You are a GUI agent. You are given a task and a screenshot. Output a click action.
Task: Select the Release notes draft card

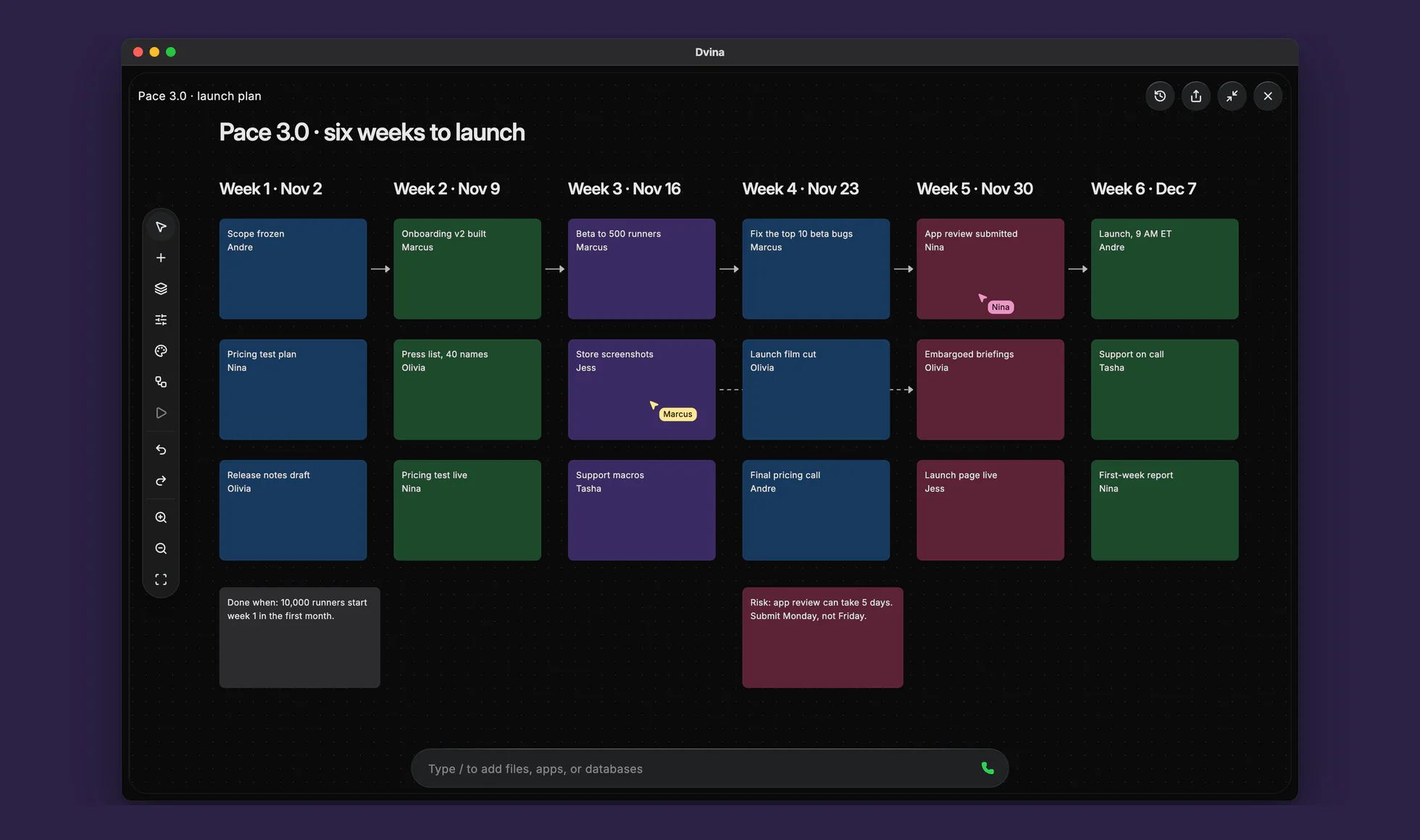(293, 510)
